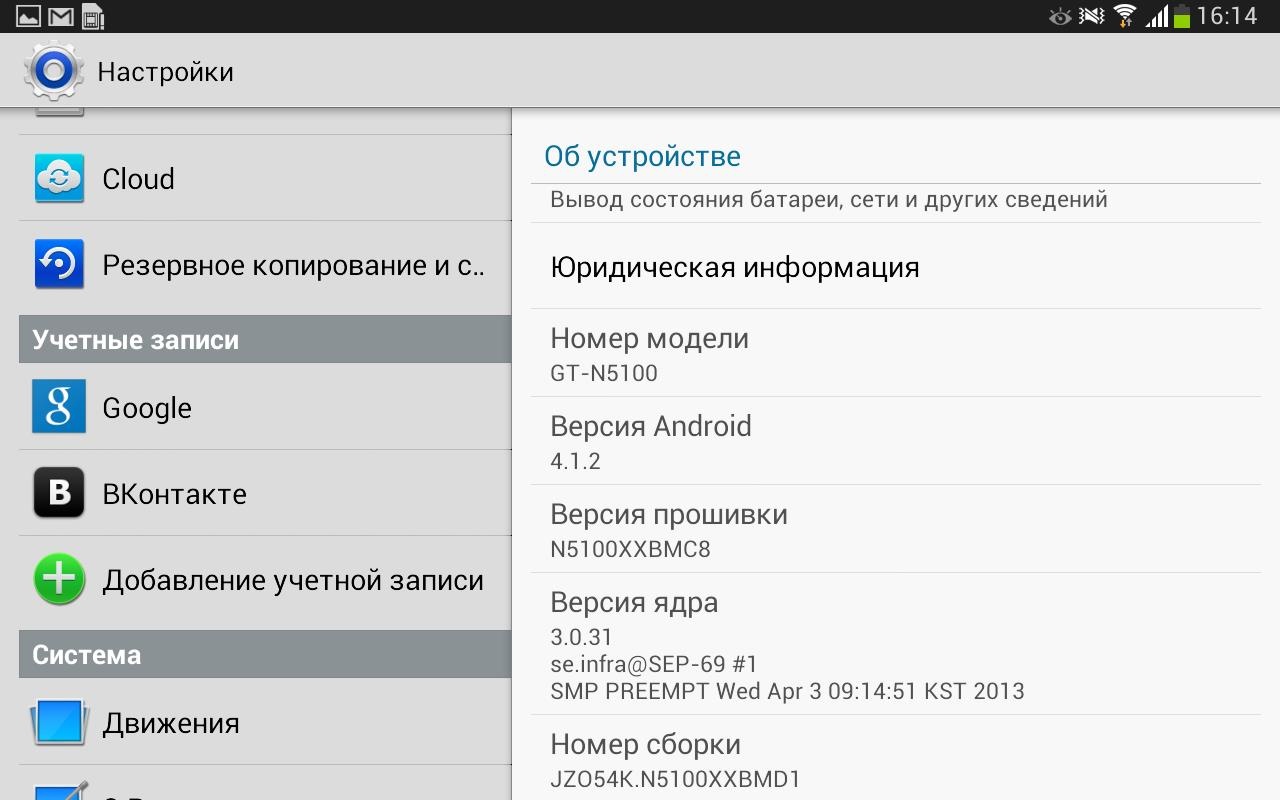Tap the VKontakte account icon
Image resolution: width=1280 pixels, height=800 pixels.
coord(59,493)
